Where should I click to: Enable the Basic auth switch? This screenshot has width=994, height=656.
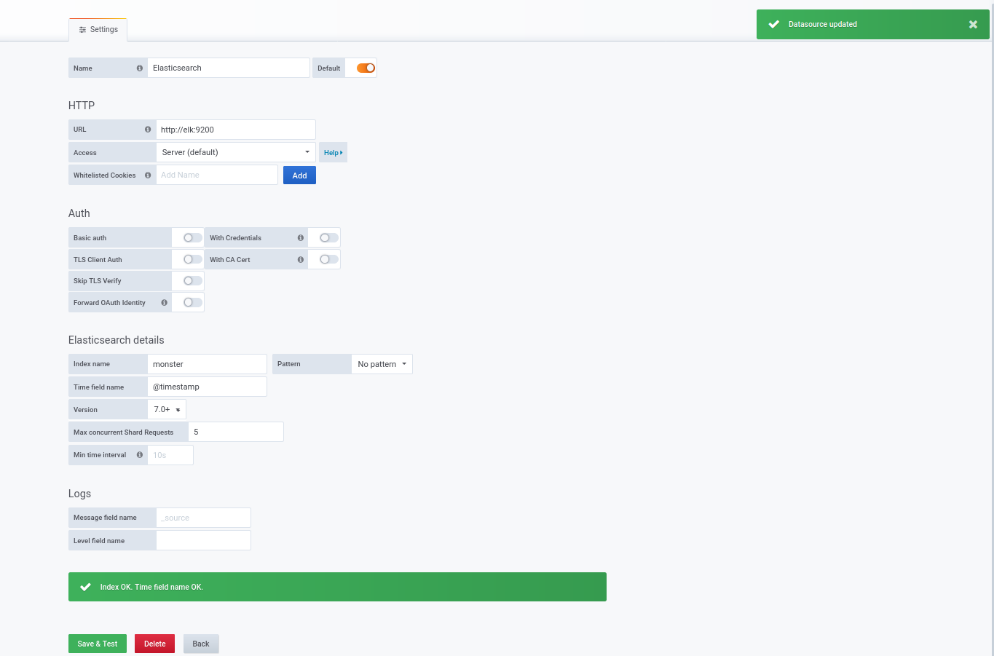click(193, 238)
